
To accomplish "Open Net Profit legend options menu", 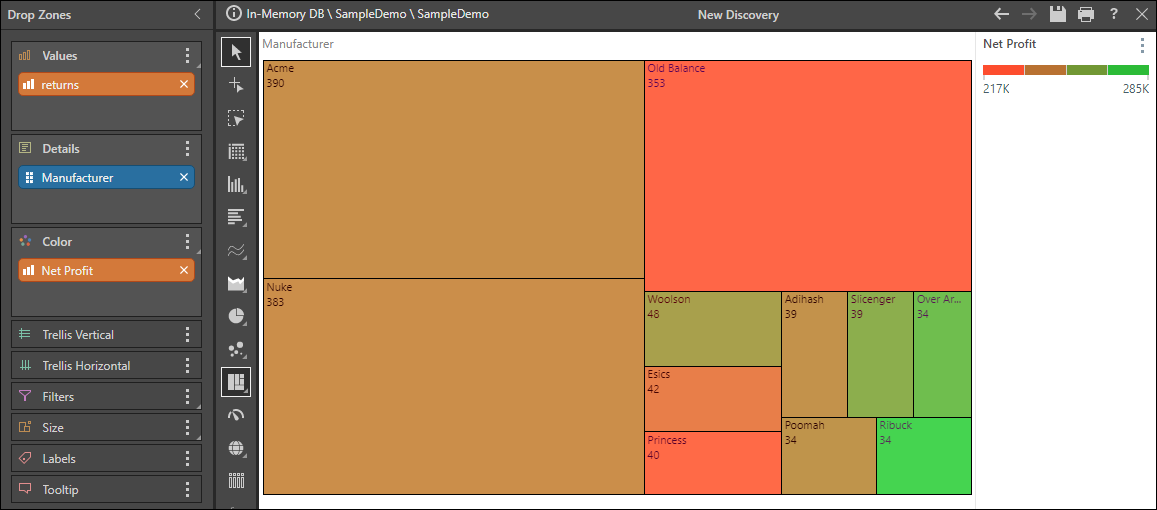I will coord(1142,45).
